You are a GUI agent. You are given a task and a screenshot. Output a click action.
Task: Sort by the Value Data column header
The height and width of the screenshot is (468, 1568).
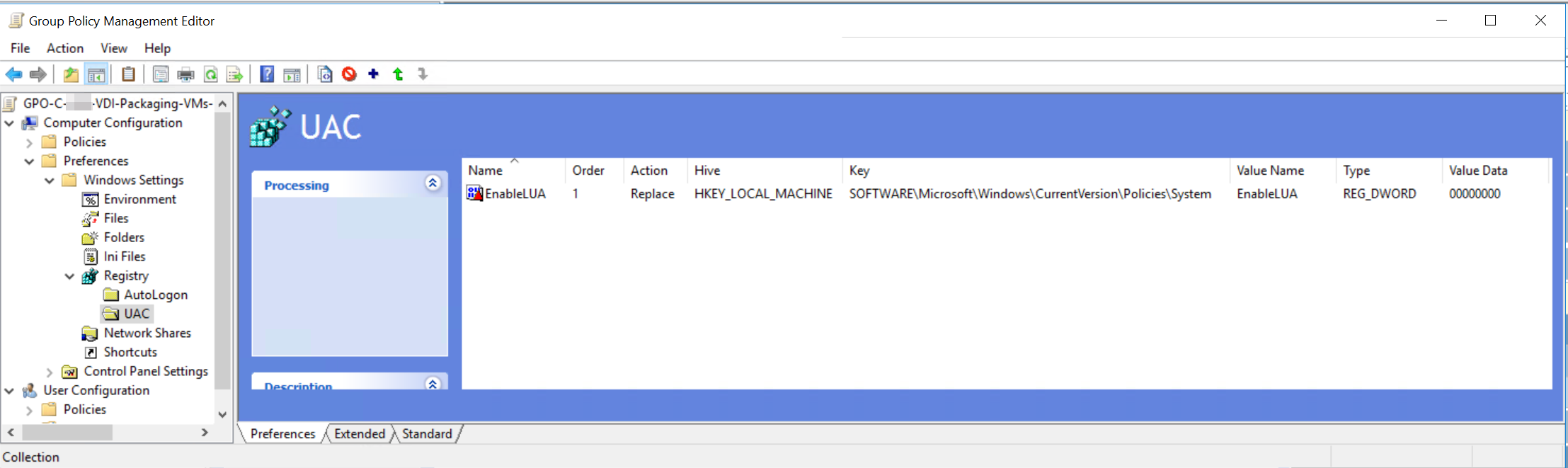tap(1495, 171)
